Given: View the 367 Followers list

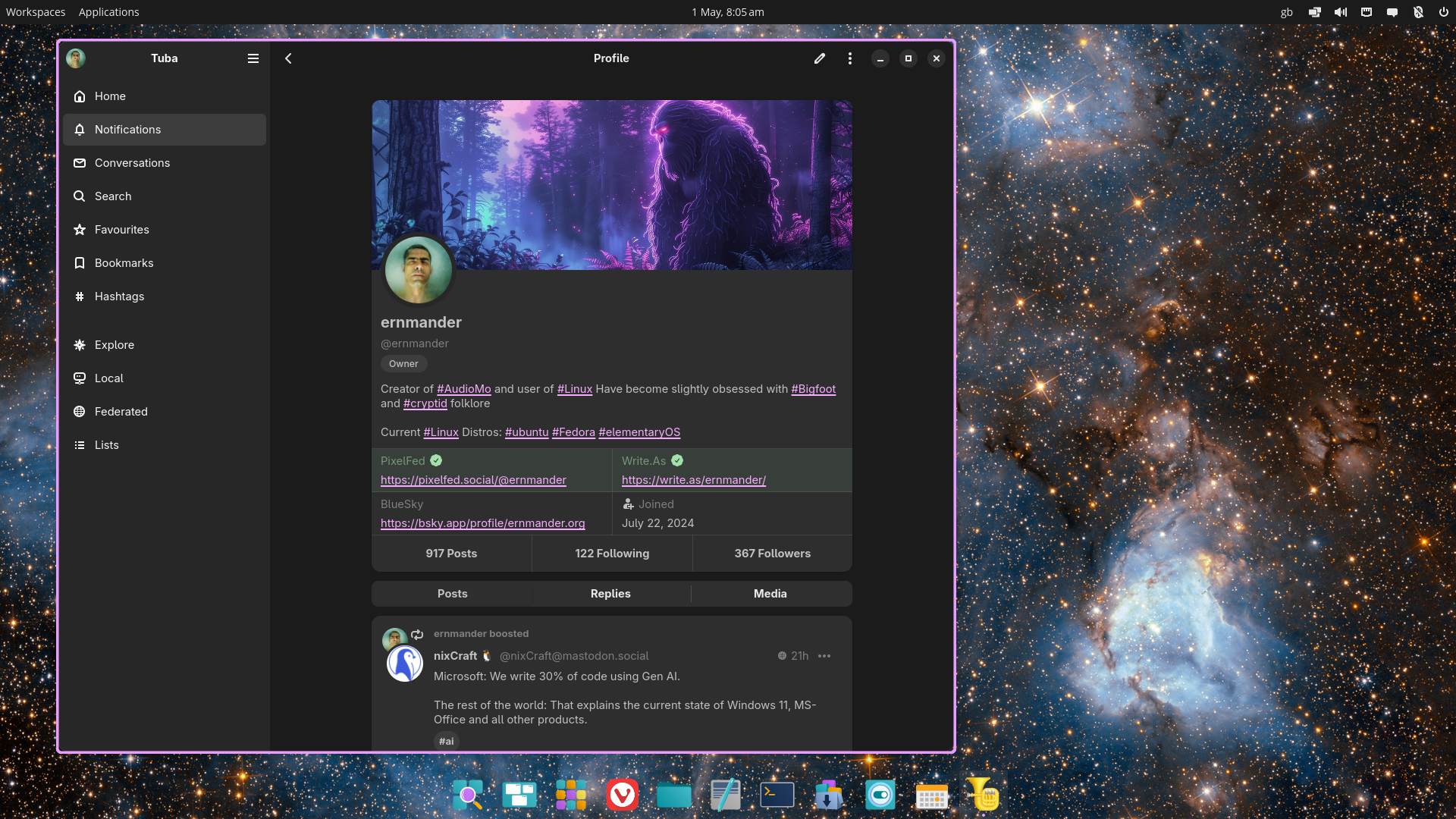Looking at the screenshot, I should [x=772, y=554].
